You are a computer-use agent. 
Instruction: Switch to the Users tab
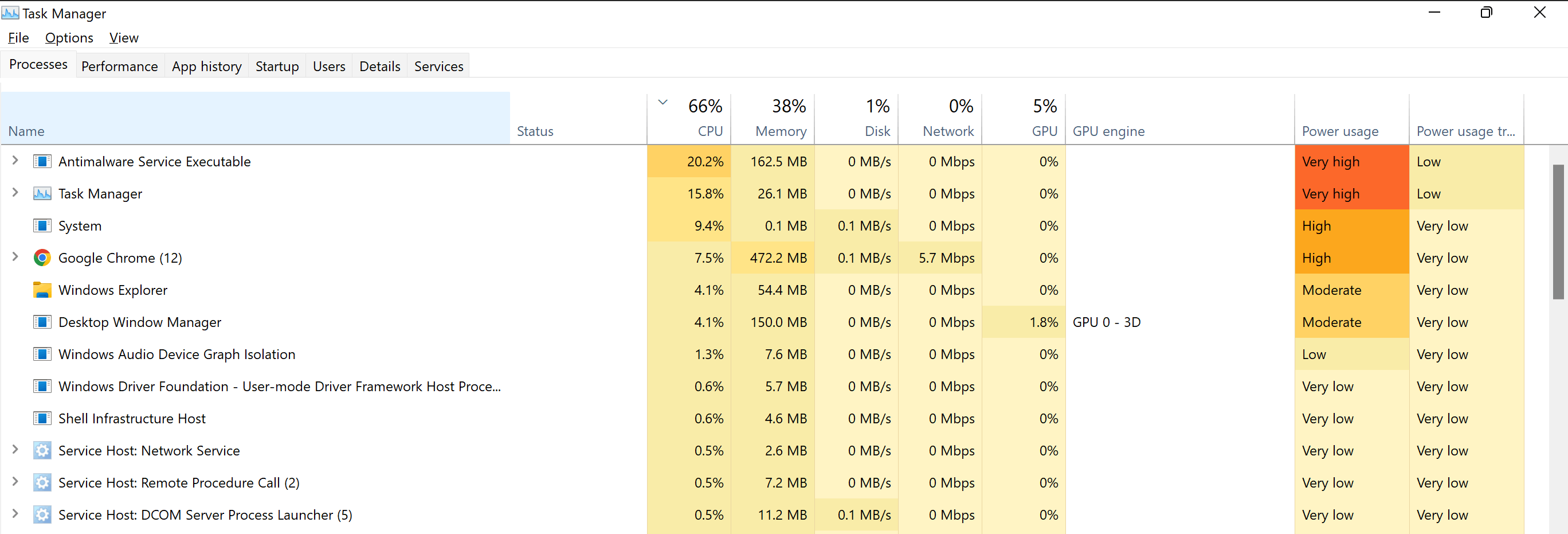329,67
